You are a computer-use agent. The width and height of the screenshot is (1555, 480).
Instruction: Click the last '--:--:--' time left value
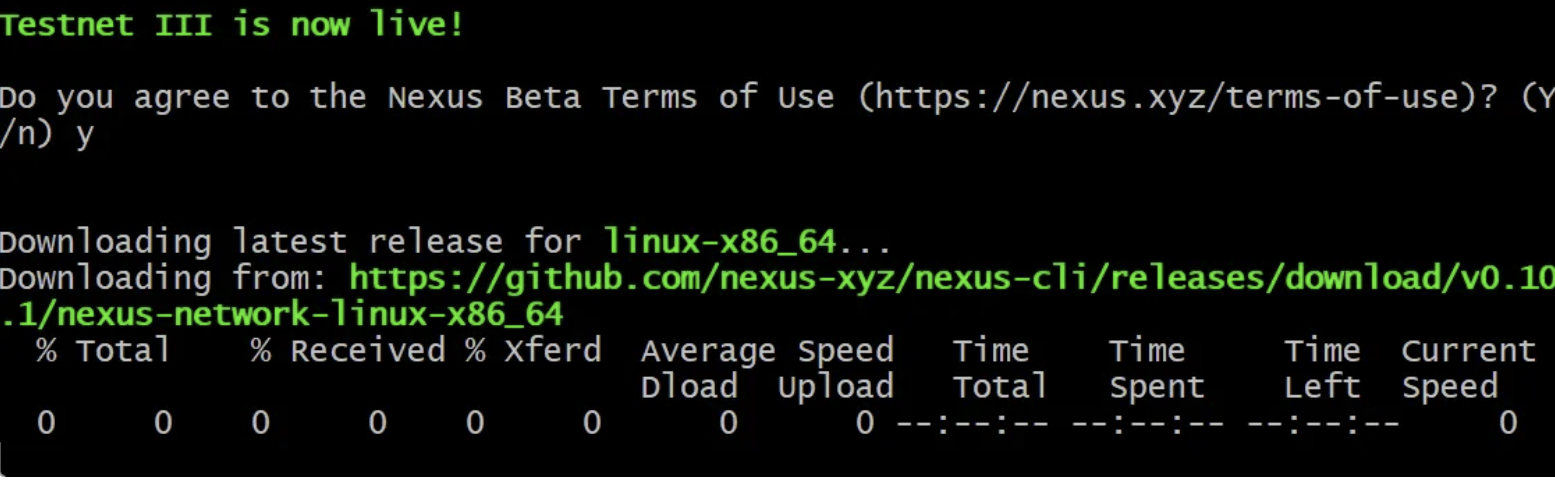(x=1324, y=424)
